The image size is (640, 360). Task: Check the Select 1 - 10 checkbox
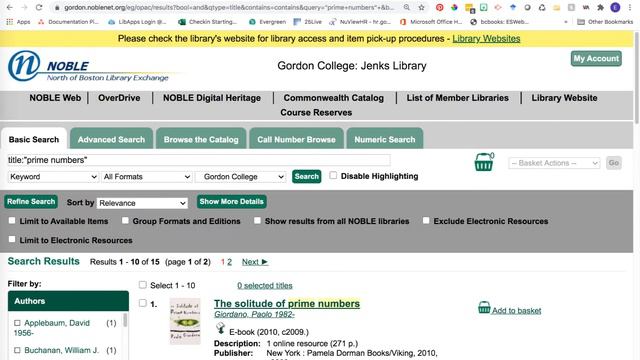[142, 284]
